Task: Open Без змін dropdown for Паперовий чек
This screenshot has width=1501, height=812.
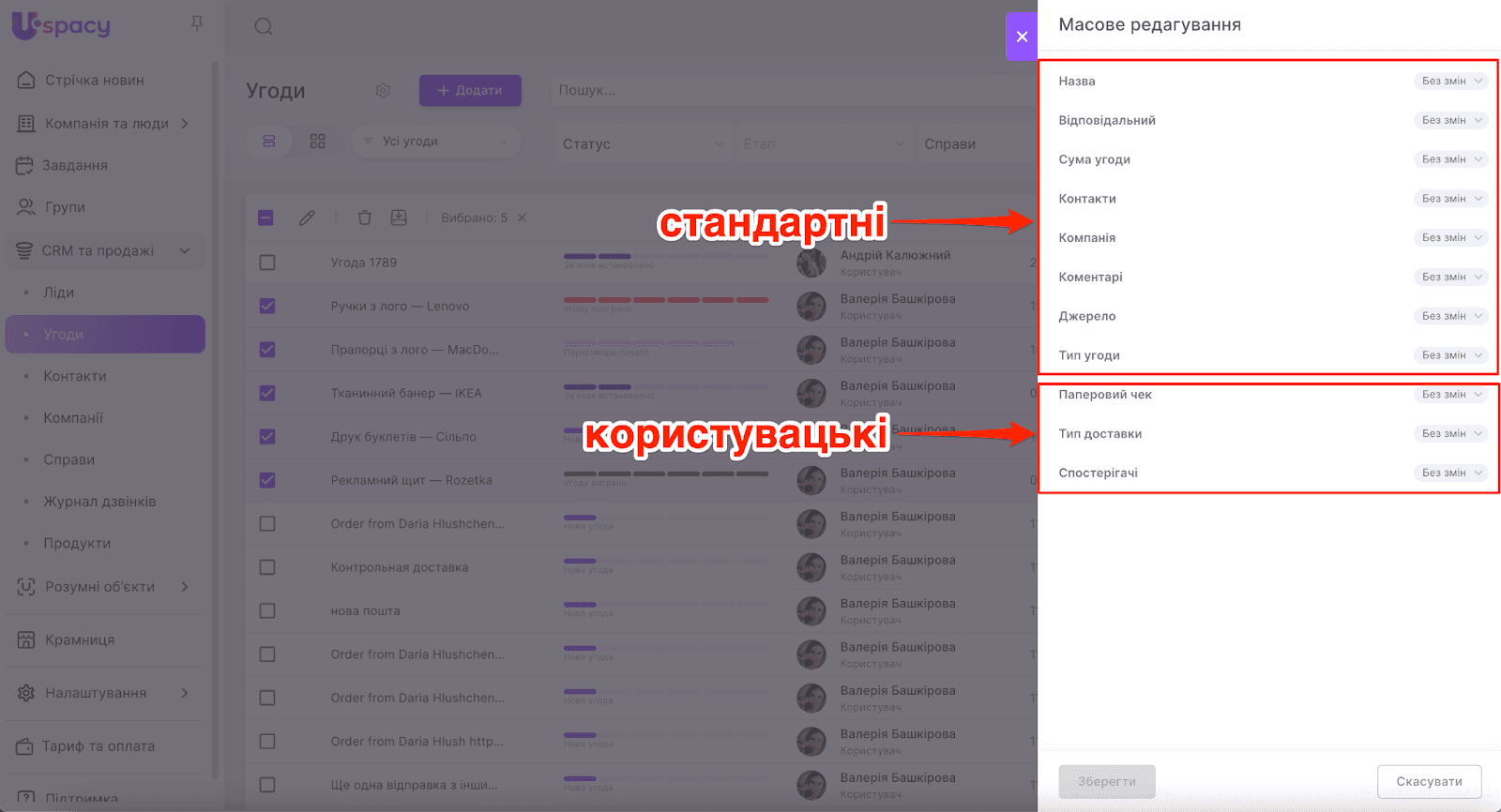Action: point(1450,395)
